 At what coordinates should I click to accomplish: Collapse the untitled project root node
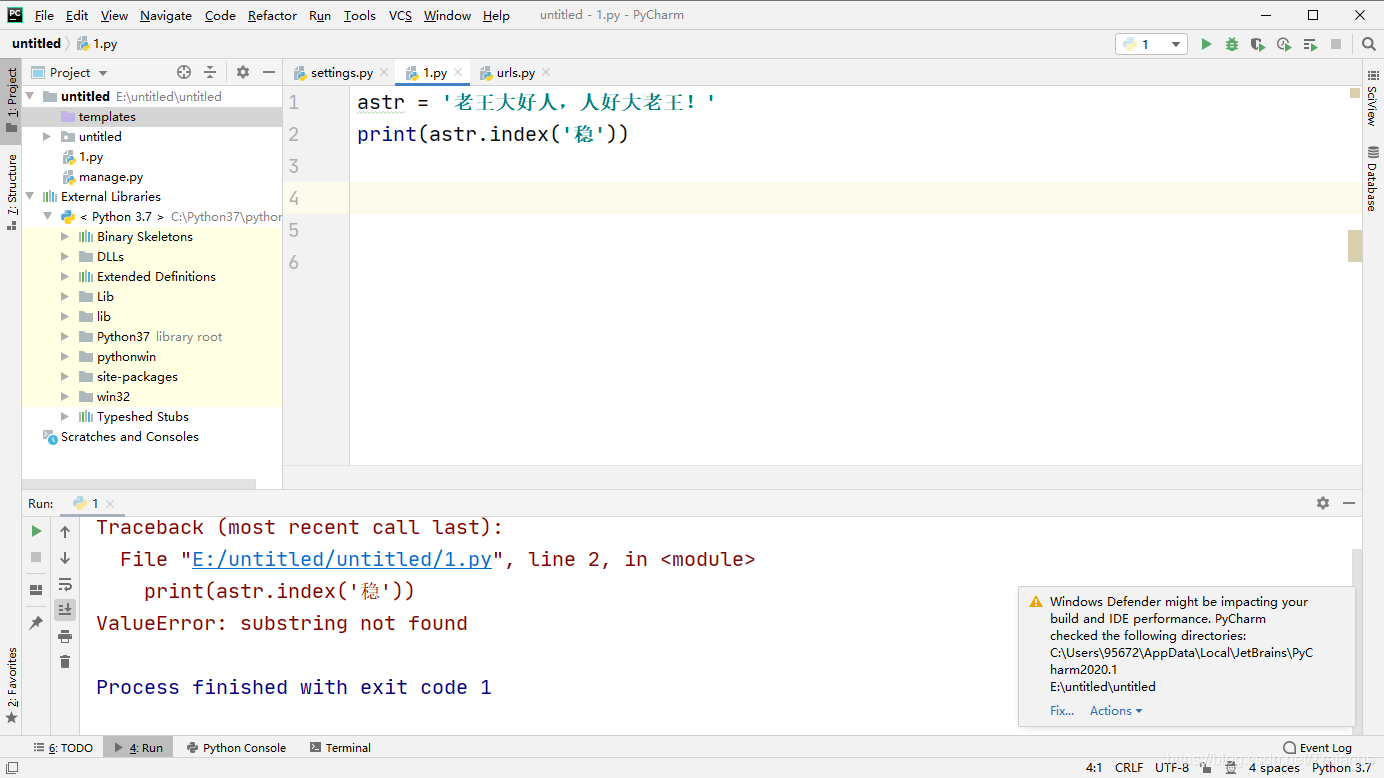coord(29,97)
